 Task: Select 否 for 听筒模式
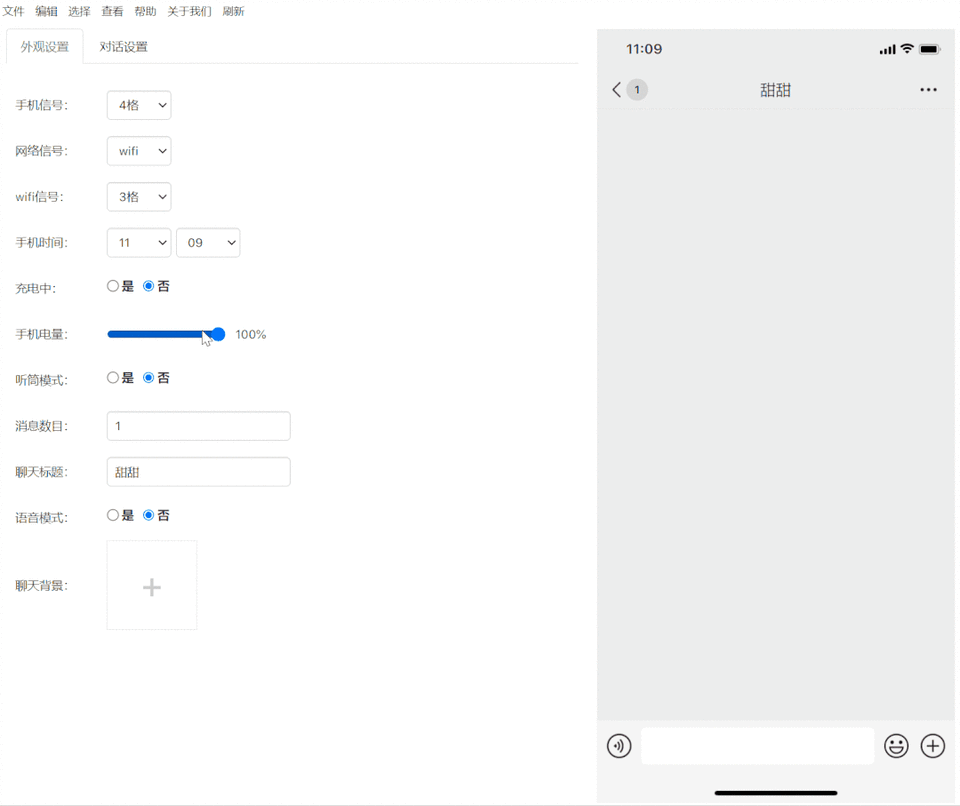click(148, 378)
